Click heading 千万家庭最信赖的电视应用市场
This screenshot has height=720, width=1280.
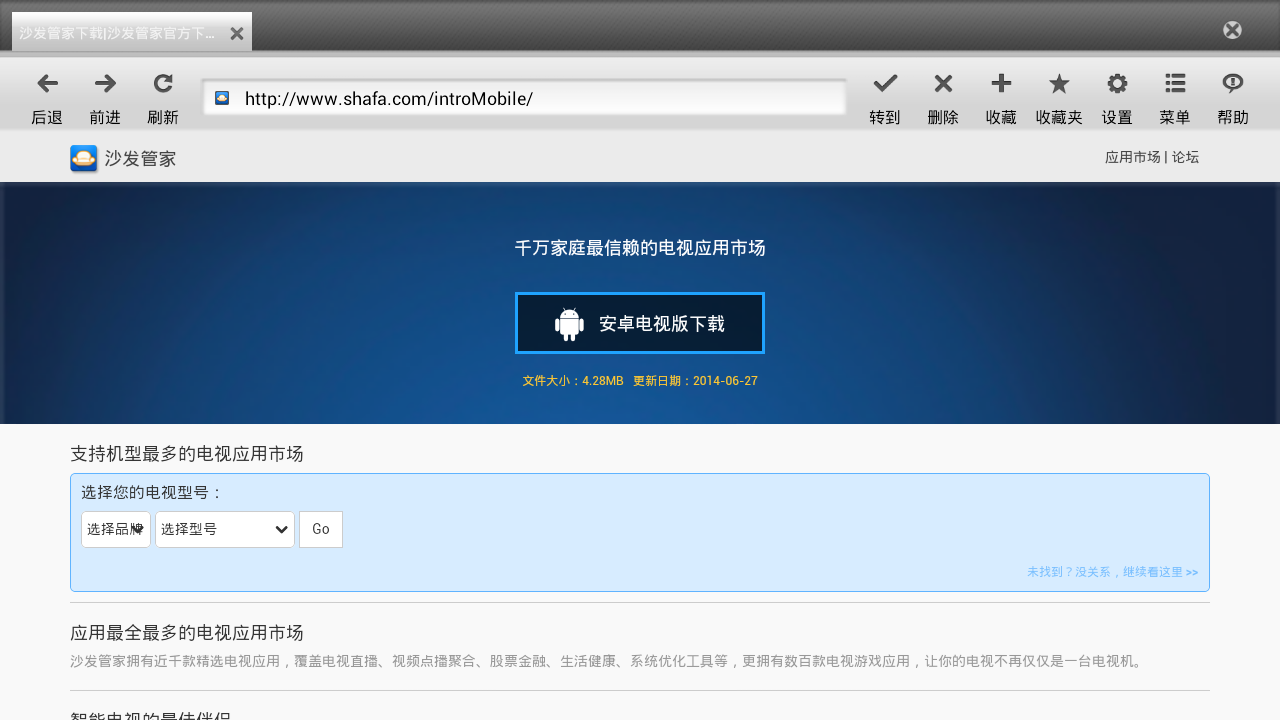point(640,248)
